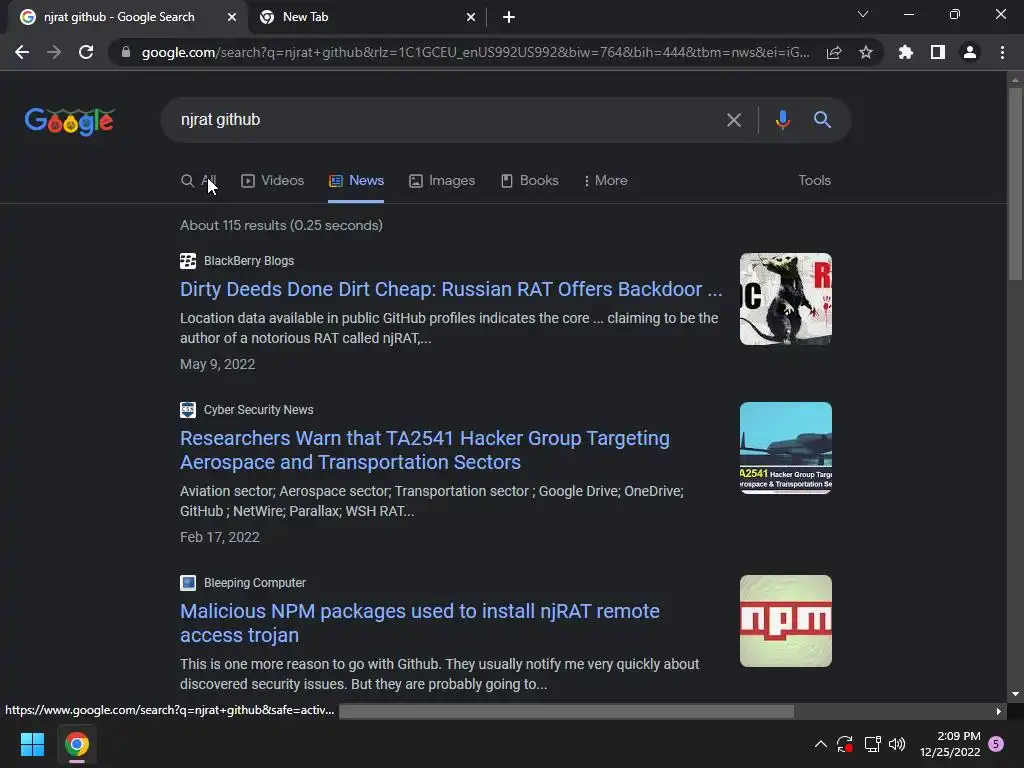Image resolution: width=1024 pixels, height=768 pixels.
Task: Switch to the New Tab tab
Action: tap(368, 18)
